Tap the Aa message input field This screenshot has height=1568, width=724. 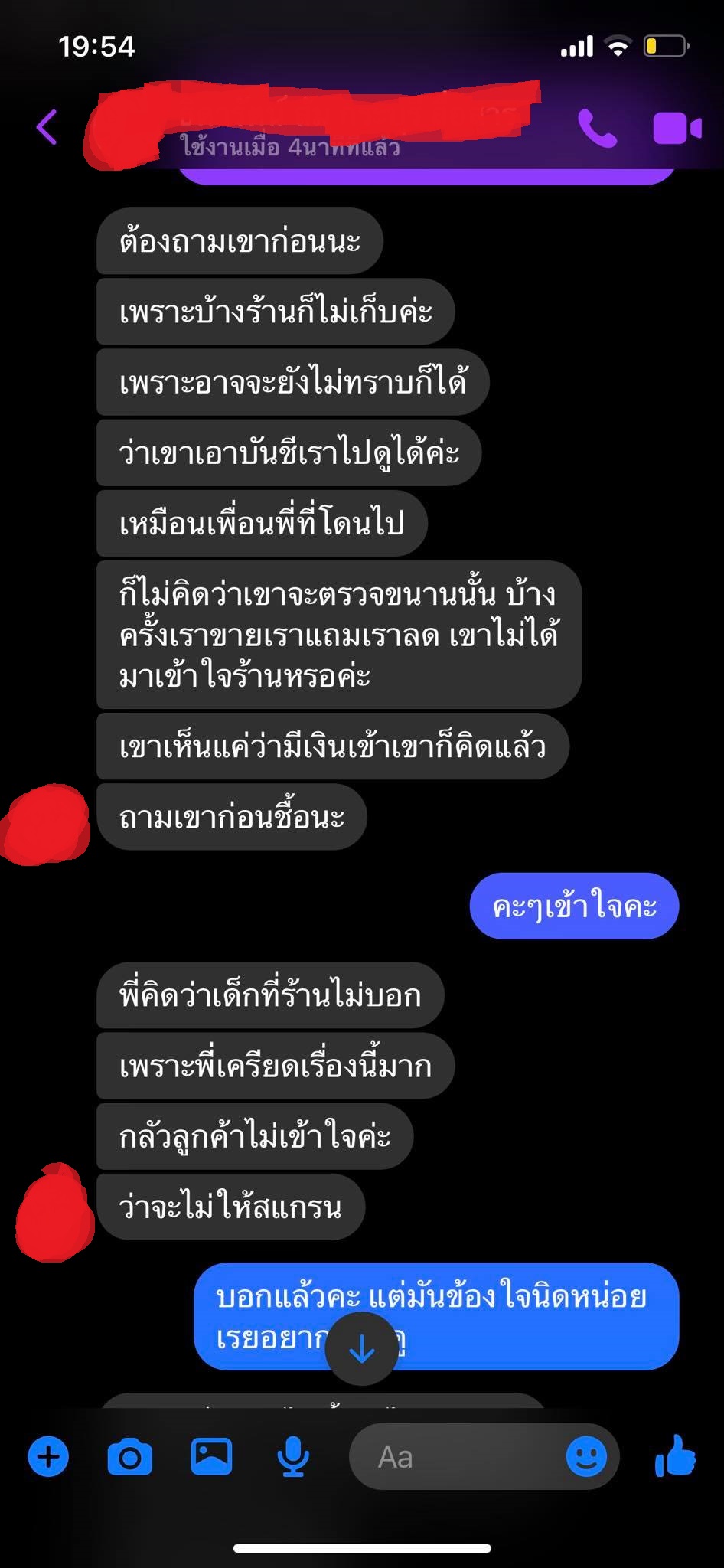[484, 1456]
